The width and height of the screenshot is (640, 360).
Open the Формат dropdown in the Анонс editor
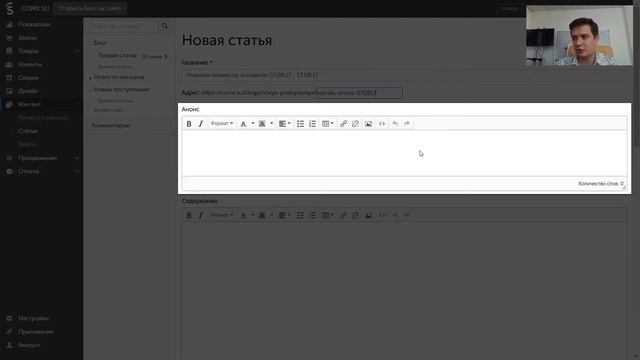point(222,124)
